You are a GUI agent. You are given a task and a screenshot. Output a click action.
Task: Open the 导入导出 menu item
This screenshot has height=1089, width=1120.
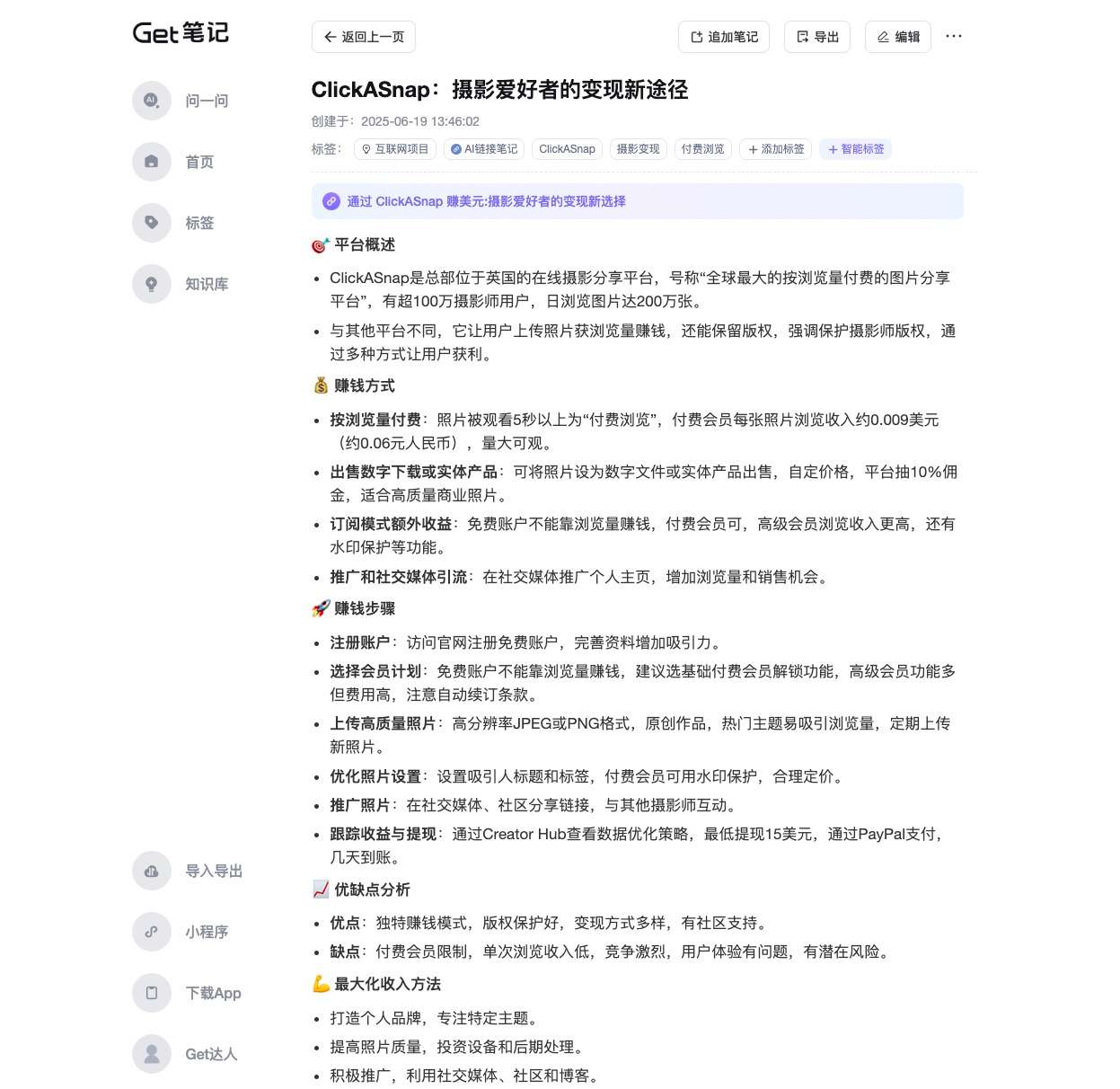pyautogui.click(x=214, y=871)
